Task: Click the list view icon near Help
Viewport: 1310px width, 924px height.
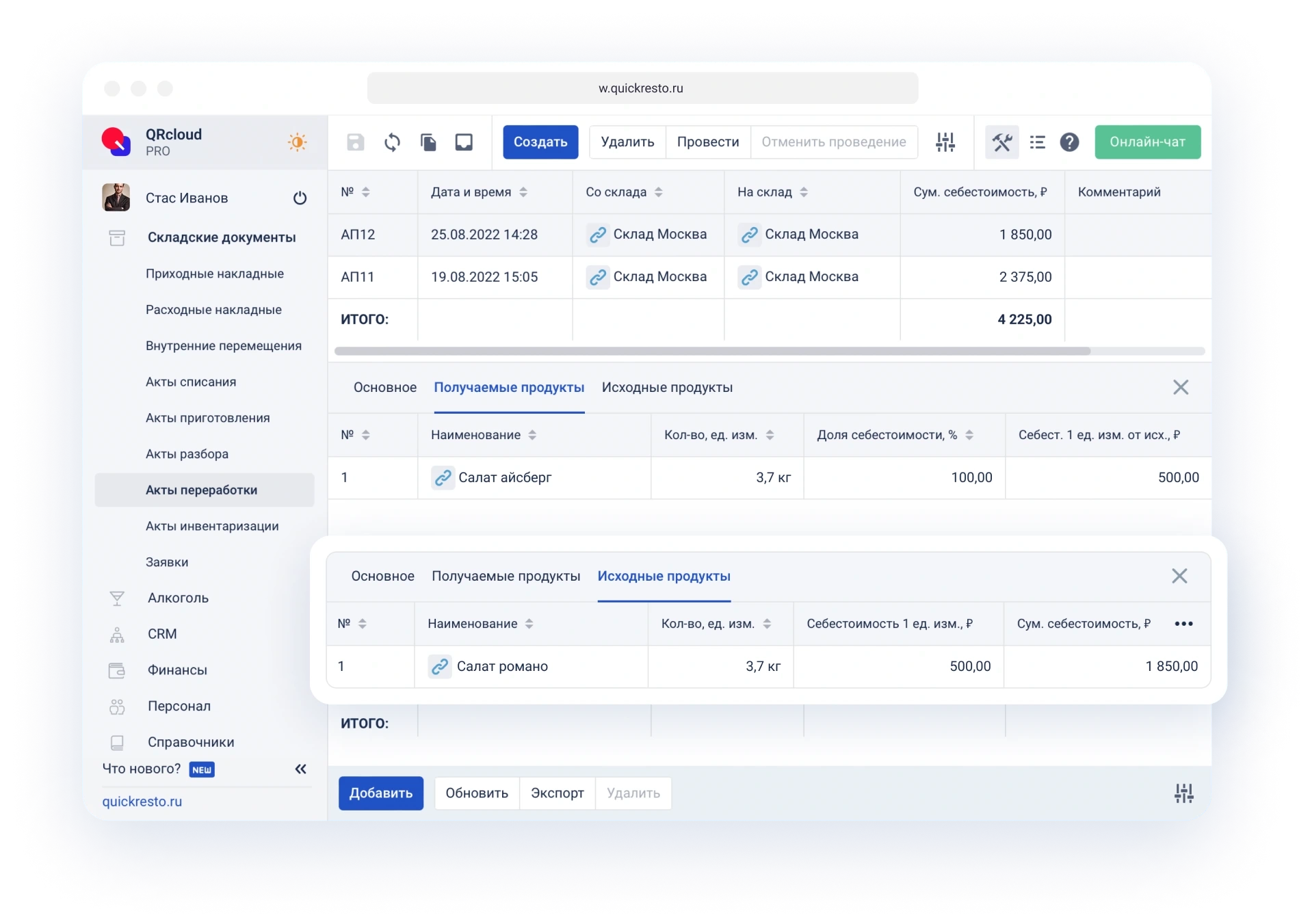Action: 1038,142
